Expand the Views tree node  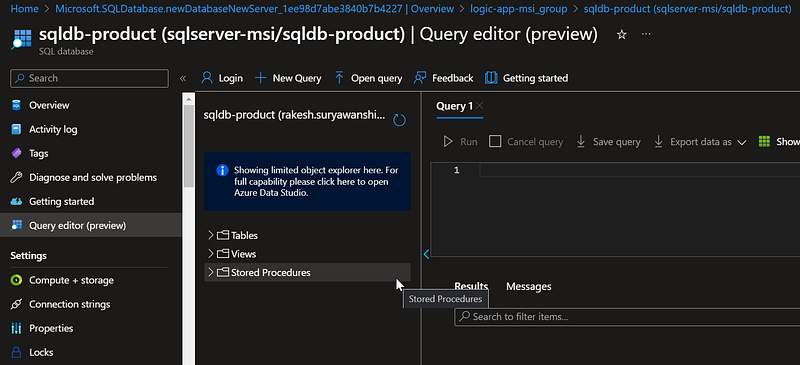click(x=210, y=253)
